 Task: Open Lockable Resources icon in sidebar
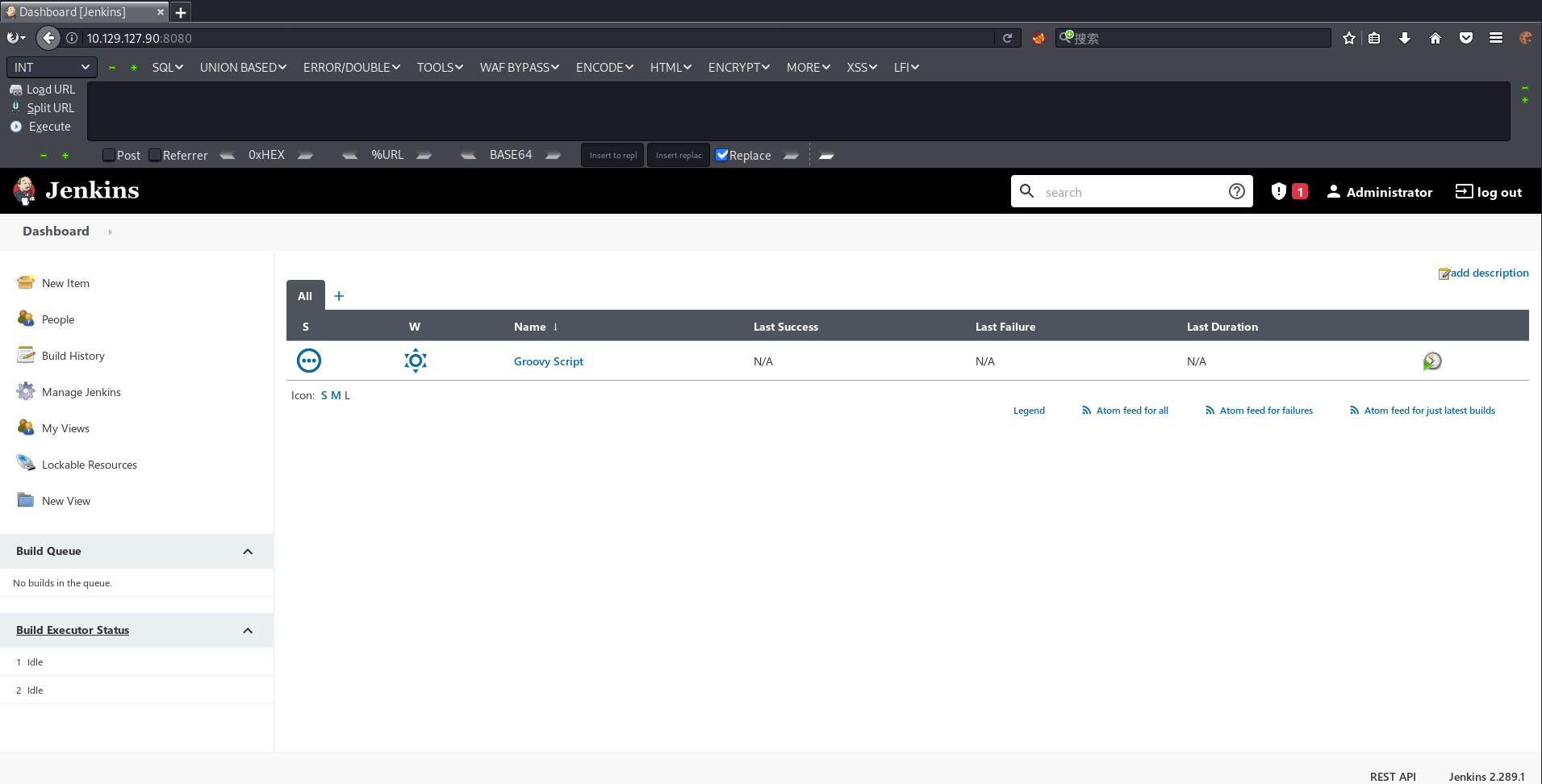tap(26, 464)
